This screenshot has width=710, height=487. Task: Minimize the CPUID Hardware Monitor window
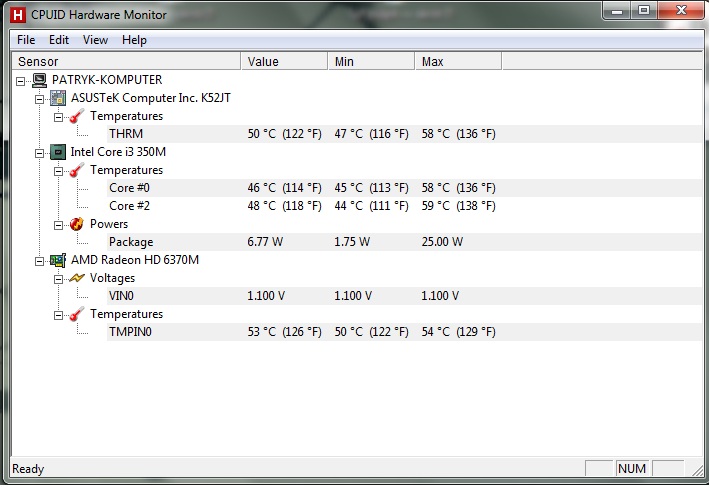click(617, 11)
